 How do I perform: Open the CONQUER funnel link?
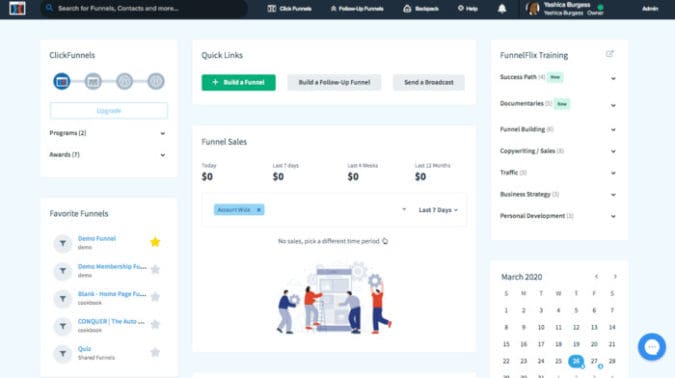pyautogui.click(x=111, y=322)
